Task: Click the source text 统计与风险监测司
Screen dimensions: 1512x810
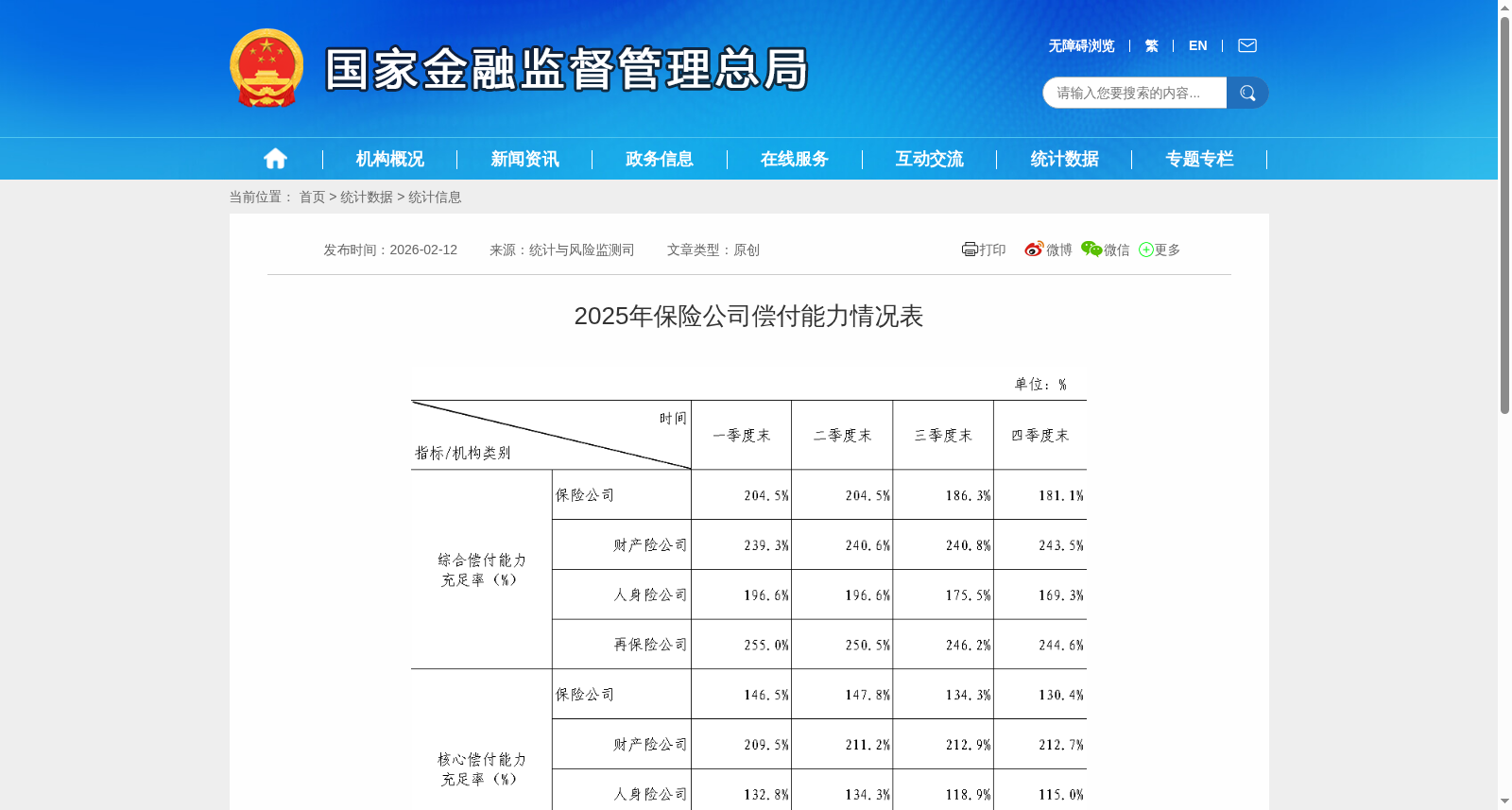Action: point(581,250)
